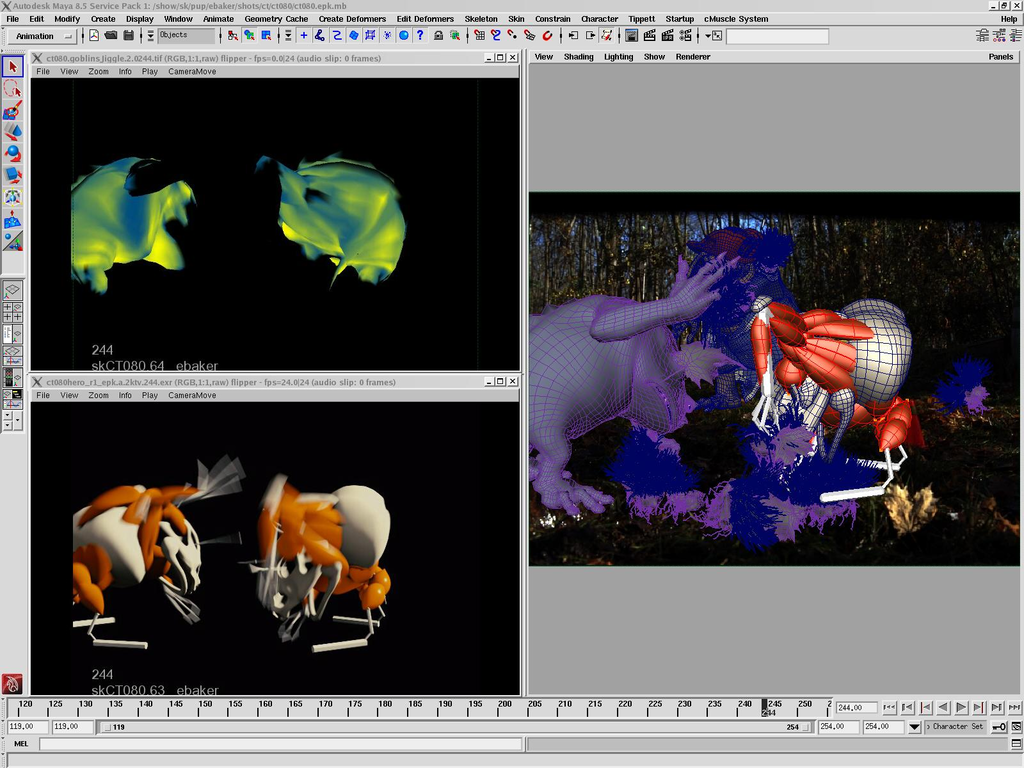The image size is (1024, 768).
Task: Choose the Rotate tool with blue sphere
Action: (13, 153)
